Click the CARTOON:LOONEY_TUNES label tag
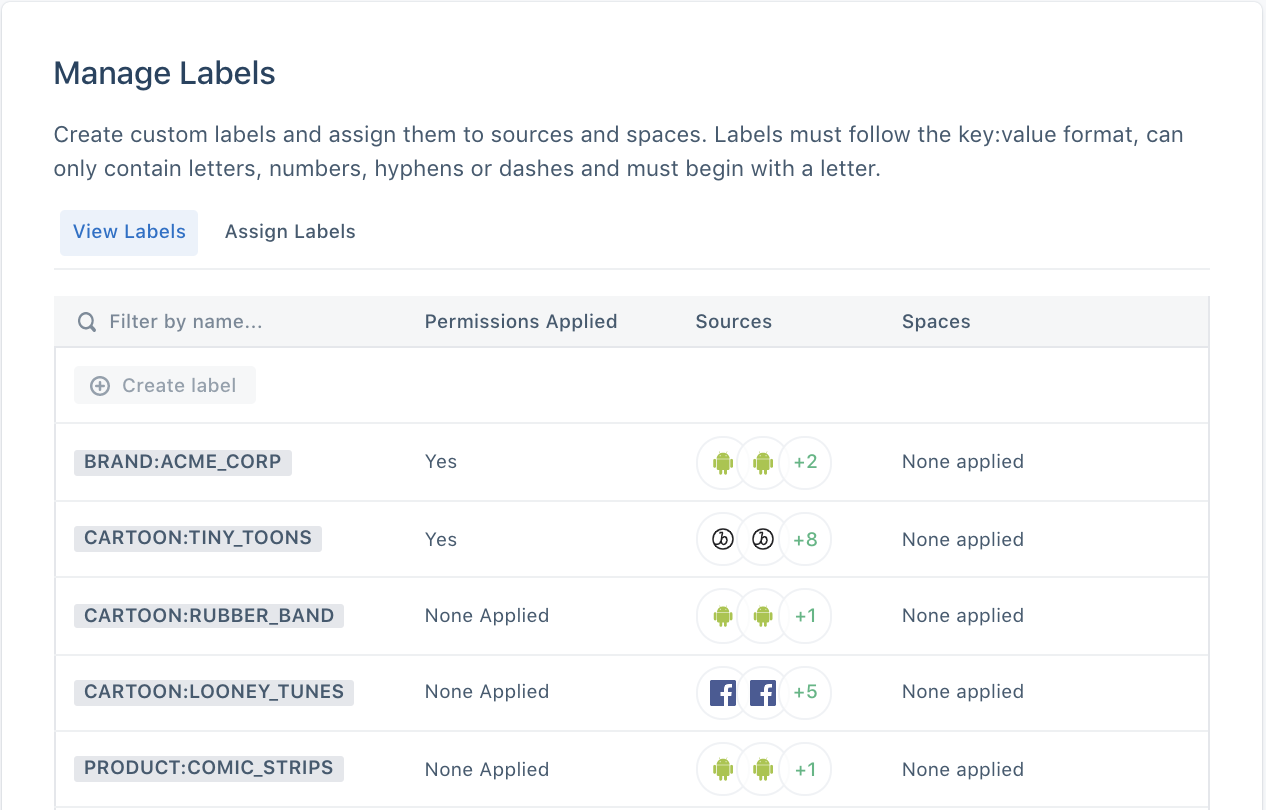The image size is (1266, 810). pos(214,692)
